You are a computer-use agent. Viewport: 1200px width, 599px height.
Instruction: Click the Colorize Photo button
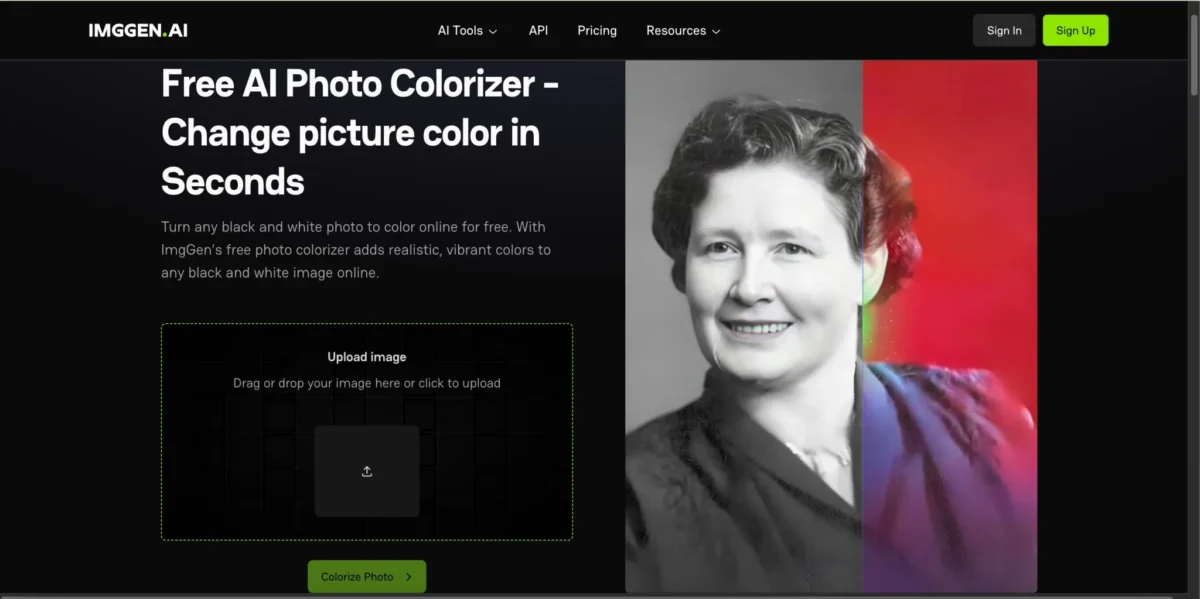(366, 577)
